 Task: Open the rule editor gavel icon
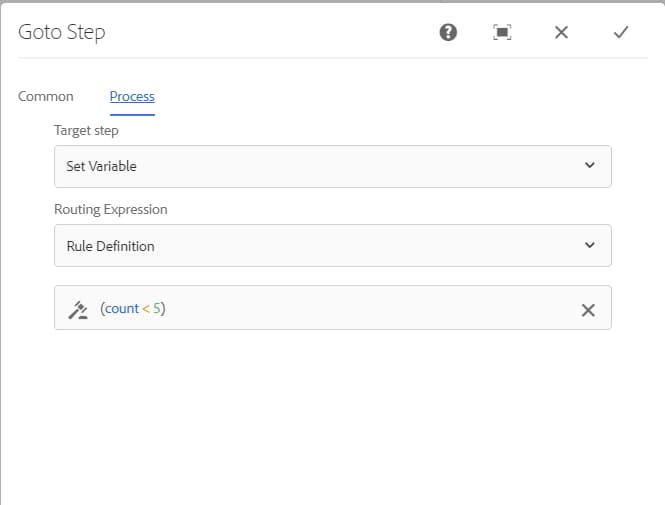tap(78, 309)
